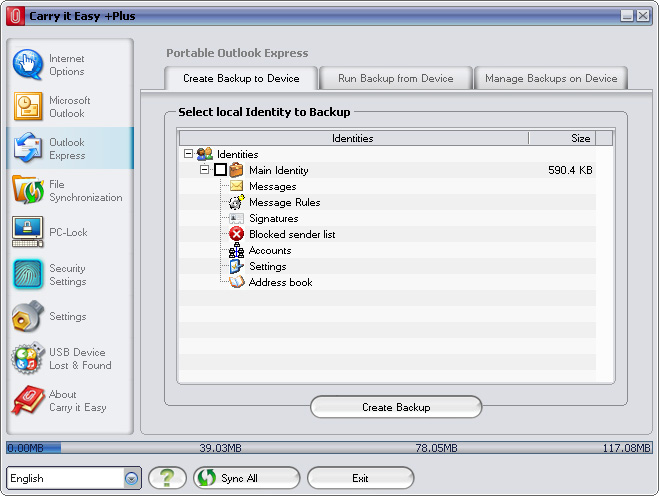This screenshot has height=496, width=659.
Task: Click the Exit button
Action: pyautogui.click(x=361, y=478)
